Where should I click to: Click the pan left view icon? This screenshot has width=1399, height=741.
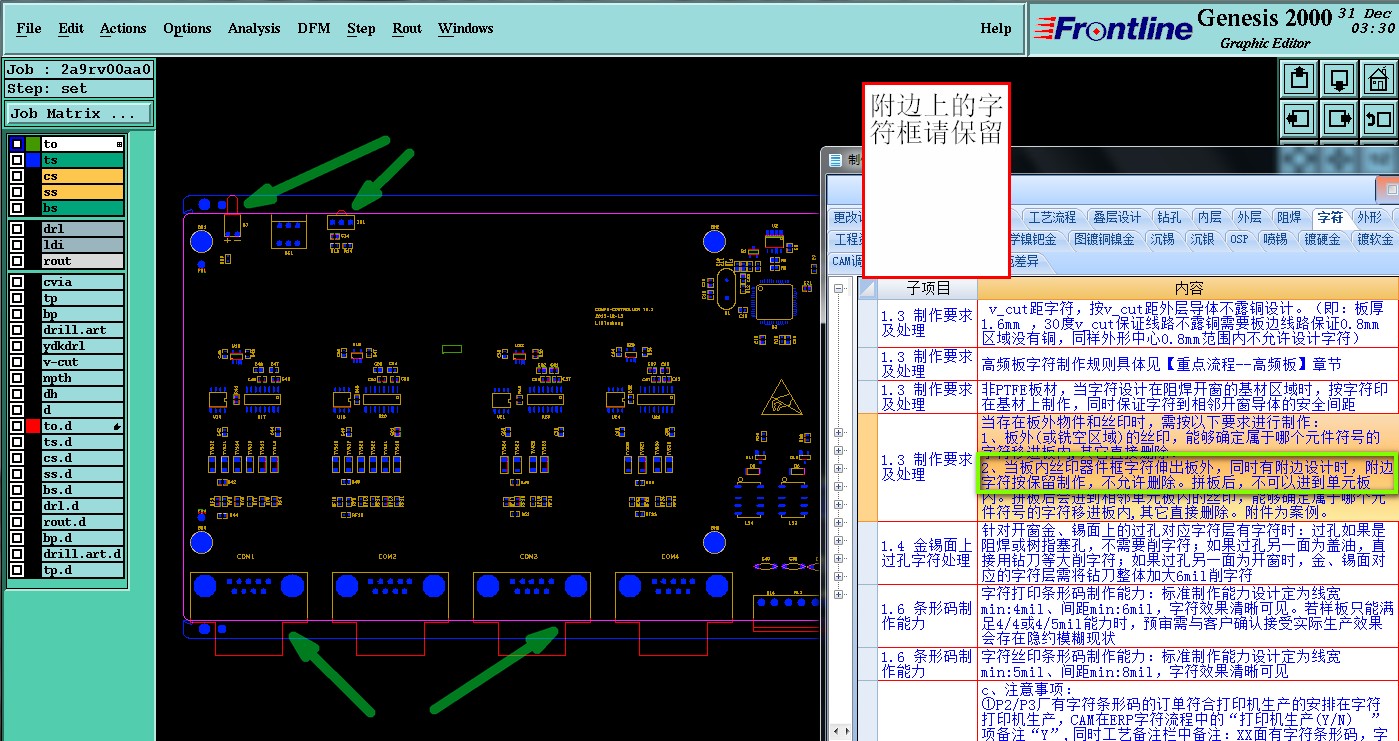[x=1300, y=119]
